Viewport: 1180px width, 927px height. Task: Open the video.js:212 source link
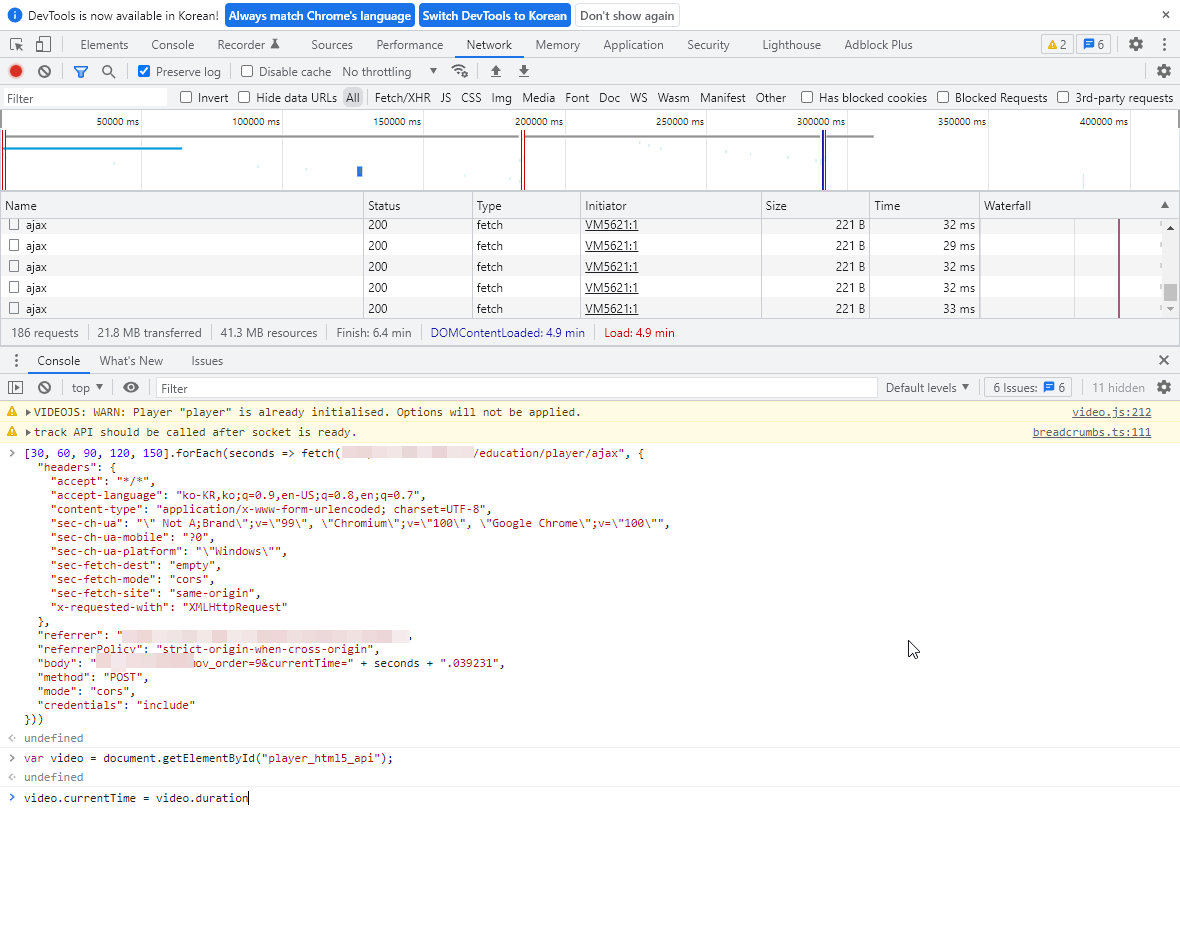[x=1111, y=412]
